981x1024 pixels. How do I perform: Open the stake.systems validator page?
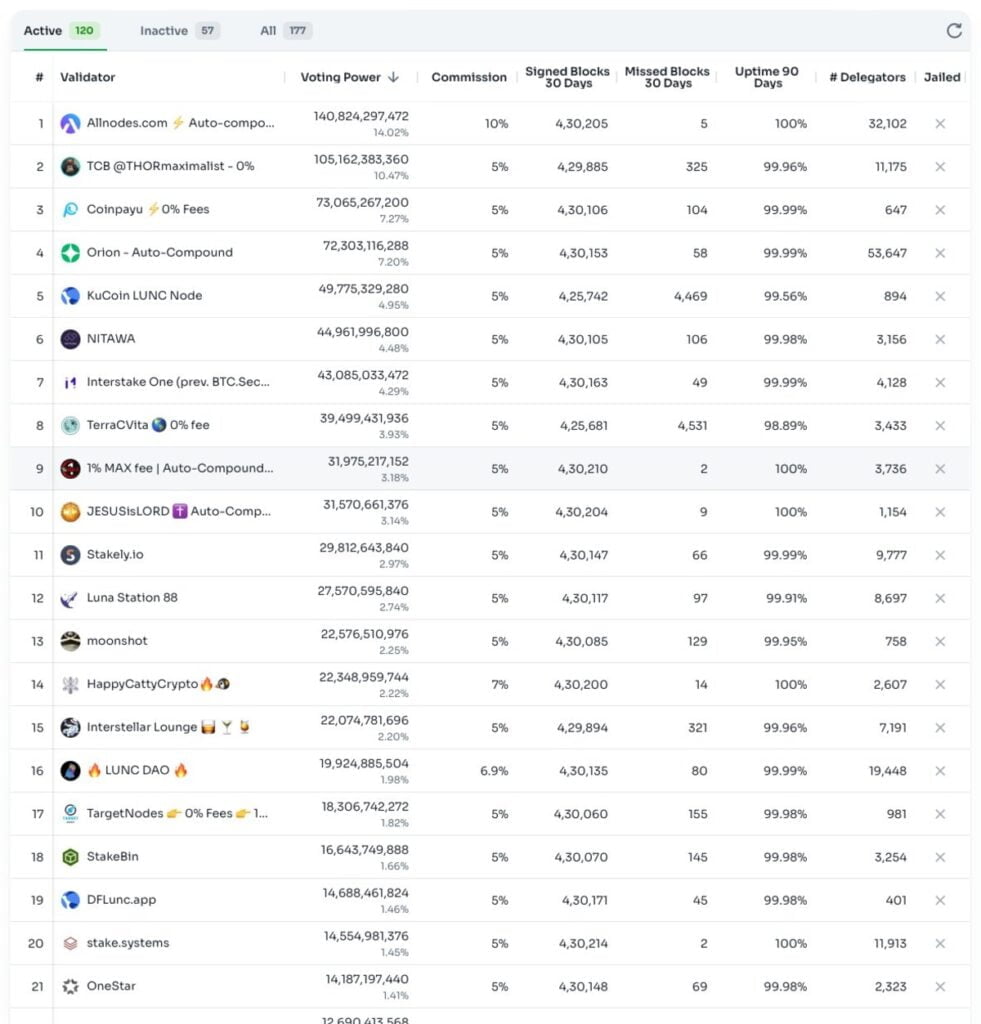128,943
